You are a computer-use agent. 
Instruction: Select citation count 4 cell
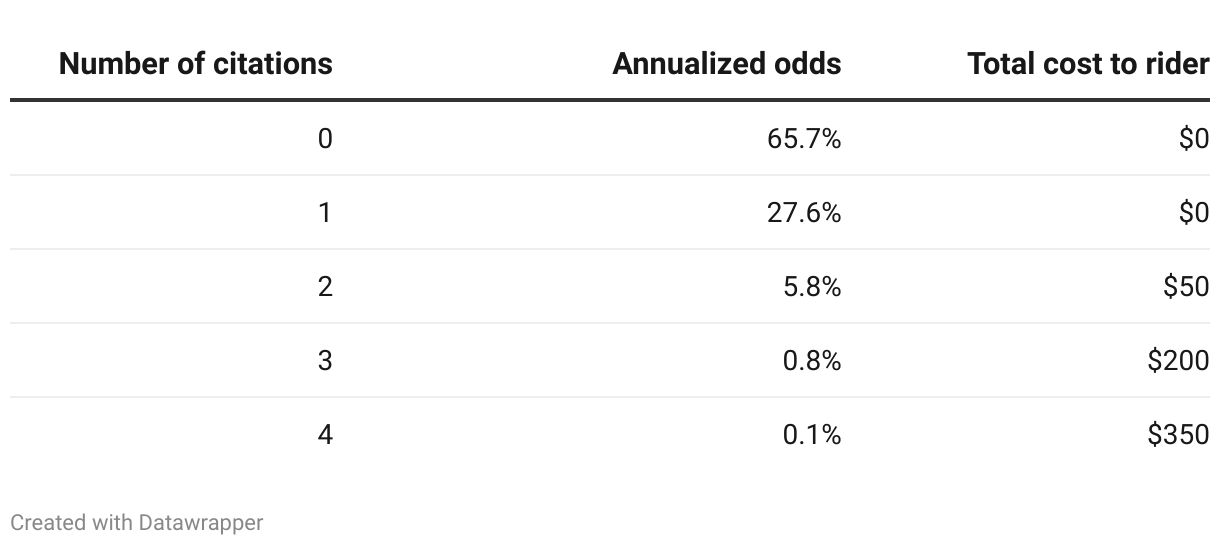click(x=325, y=435)
